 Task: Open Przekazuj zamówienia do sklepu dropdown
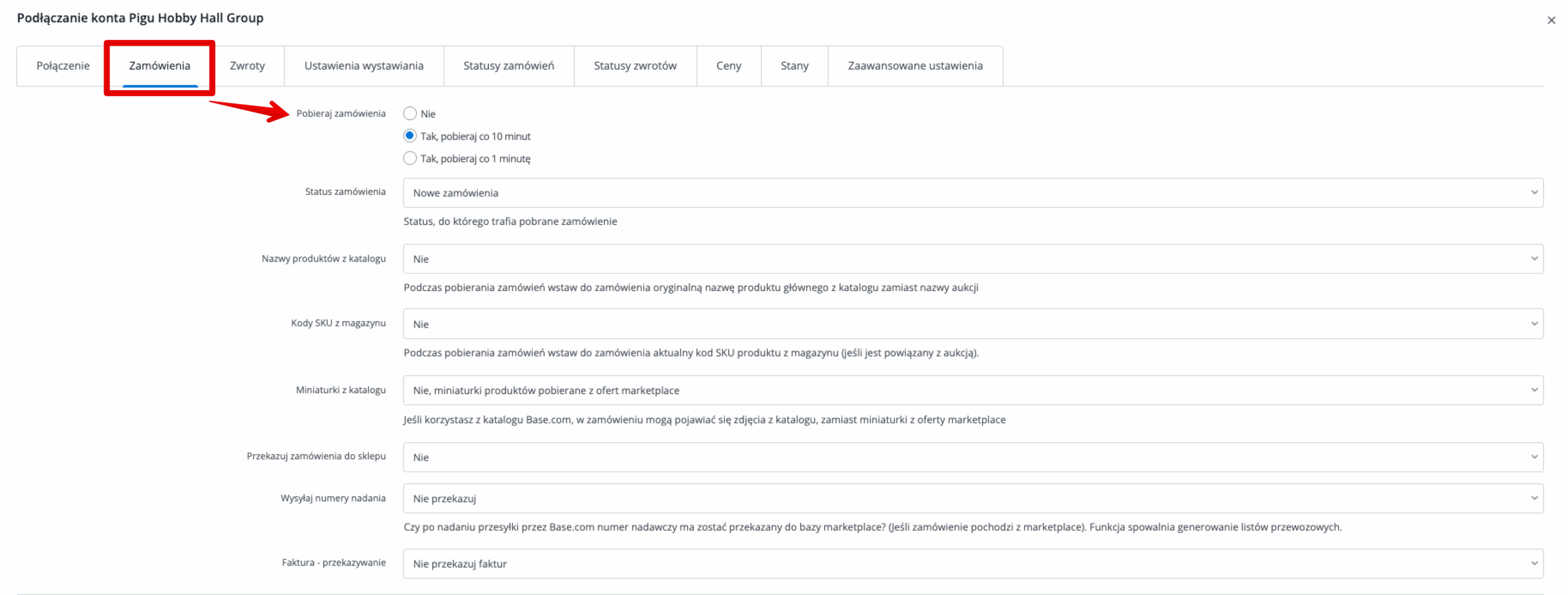pos(972,457)
